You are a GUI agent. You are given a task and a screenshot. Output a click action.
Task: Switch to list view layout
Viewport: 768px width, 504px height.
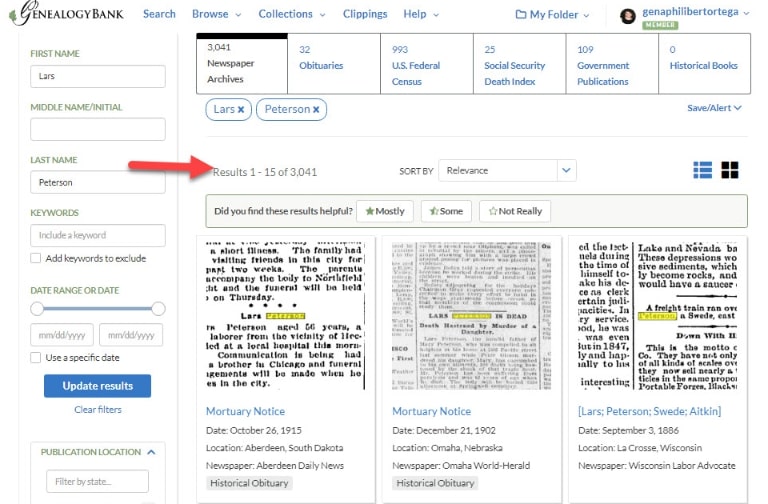coord(703,170)
